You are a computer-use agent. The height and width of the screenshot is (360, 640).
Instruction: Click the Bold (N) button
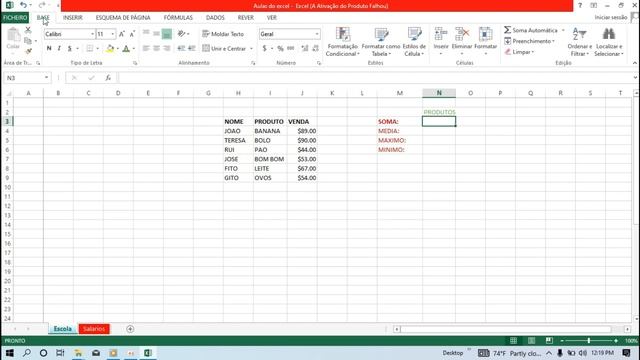(49, 48)
